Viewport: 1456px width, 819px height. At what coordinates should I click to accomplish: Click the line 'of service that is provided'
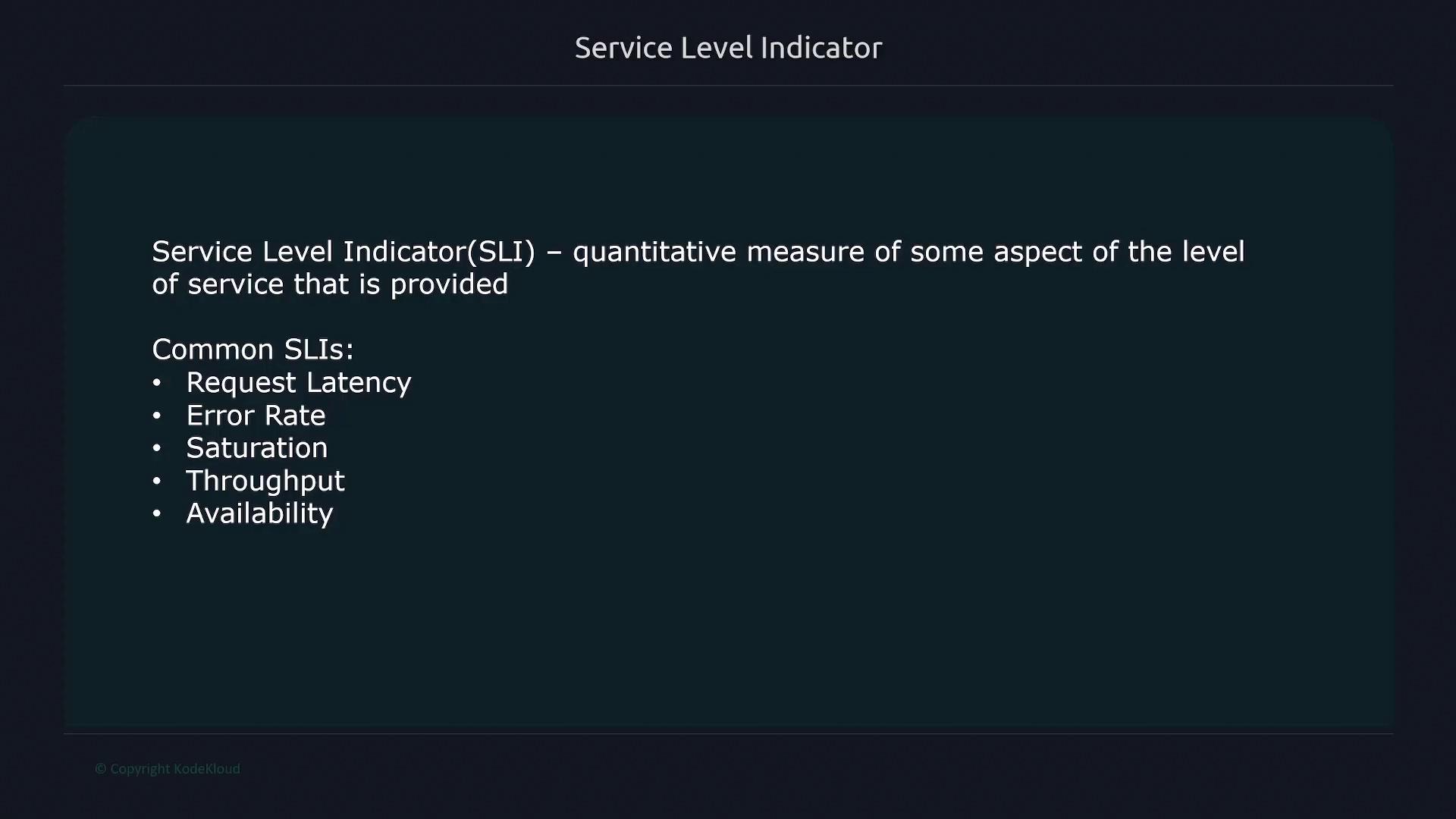(330, 284)
